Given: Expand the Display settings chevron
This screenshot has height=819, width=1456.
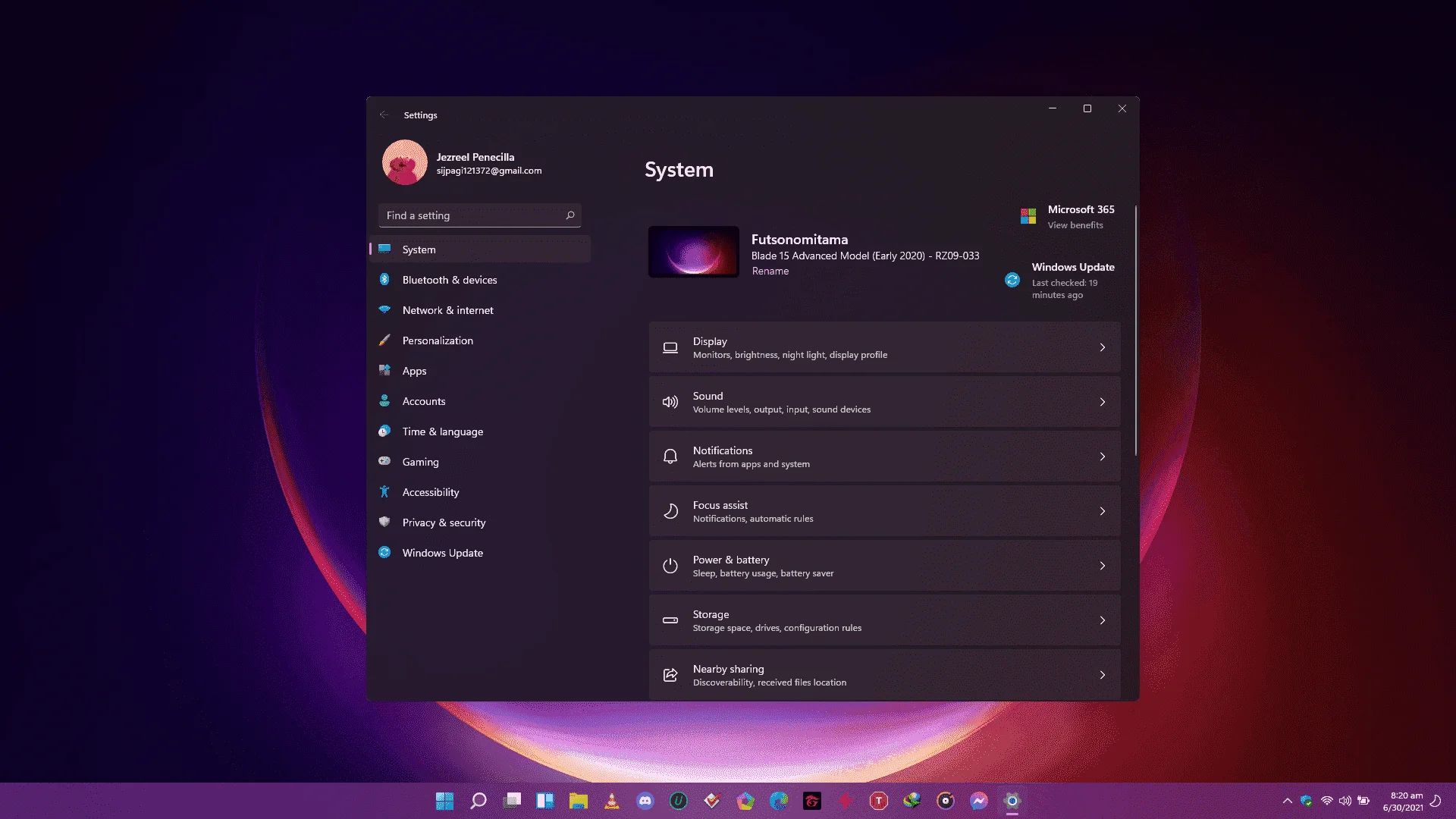Looking at the screenshot, I should pos(1103,347).
